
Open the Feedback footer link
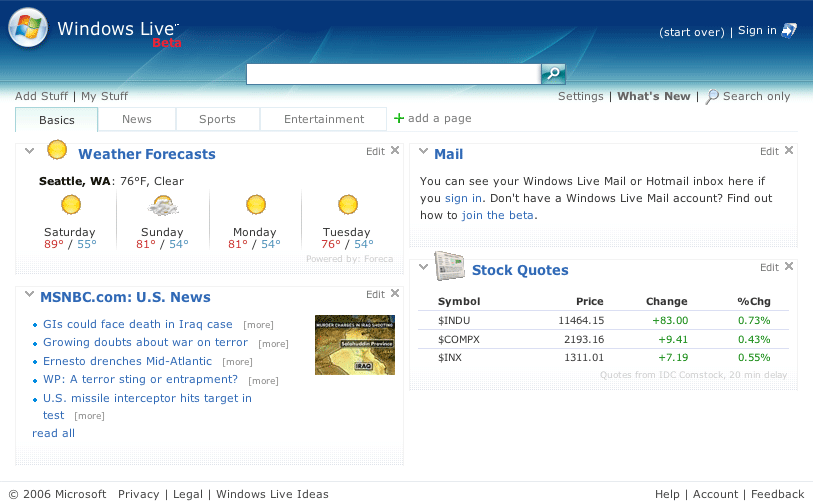777,494
